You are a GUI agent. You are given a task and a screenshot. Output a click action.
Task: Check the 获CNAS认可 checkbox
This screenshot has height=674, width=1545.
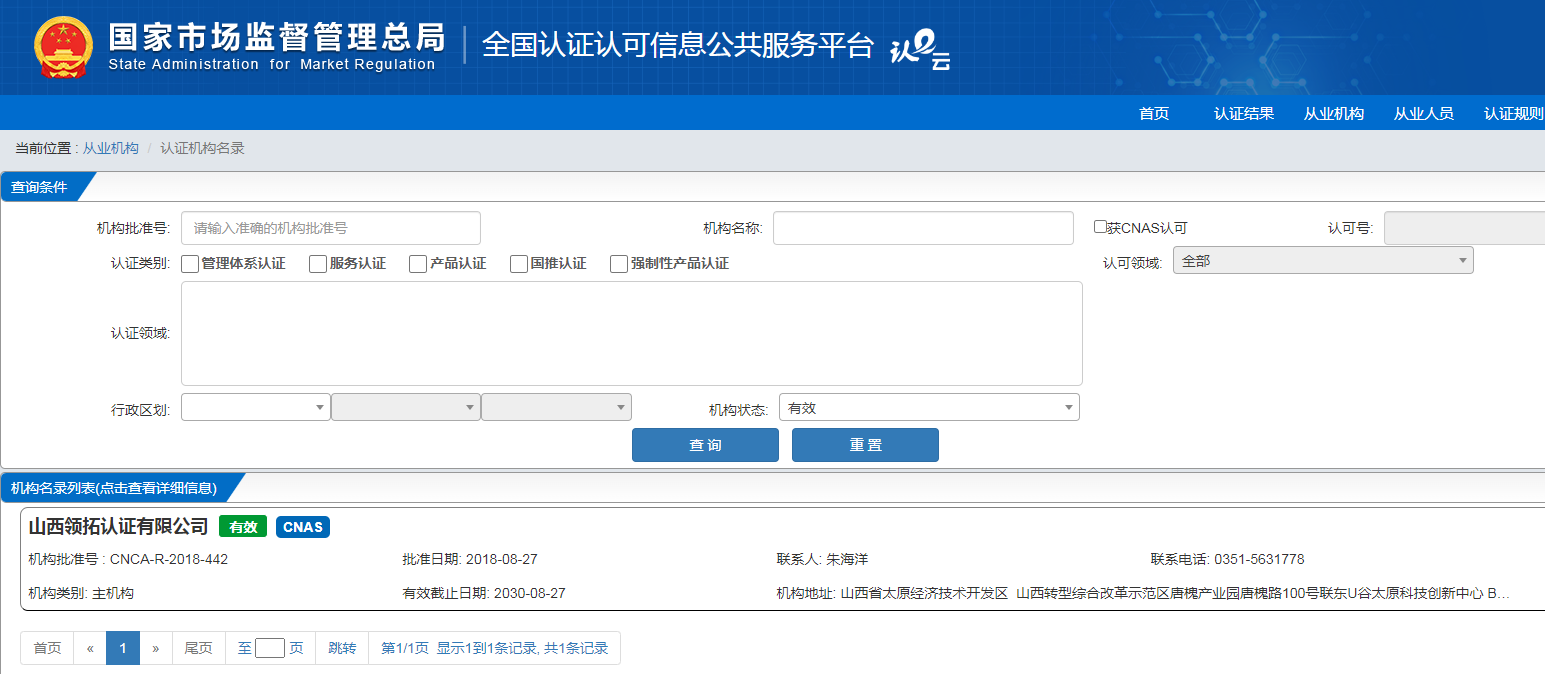click(1100, 227)
